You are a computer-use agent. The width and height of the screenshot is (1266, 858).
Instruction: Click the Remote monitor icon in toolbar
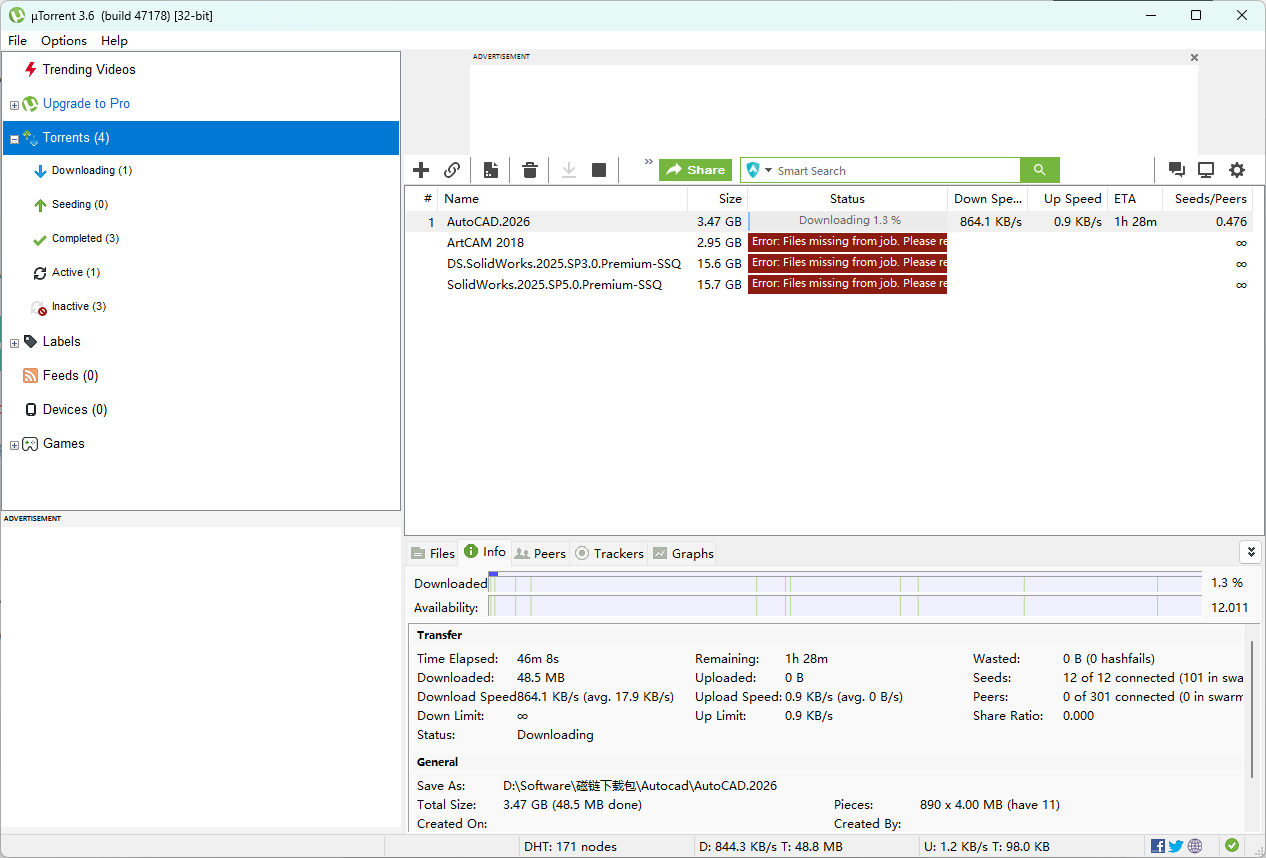point(1206,170)
